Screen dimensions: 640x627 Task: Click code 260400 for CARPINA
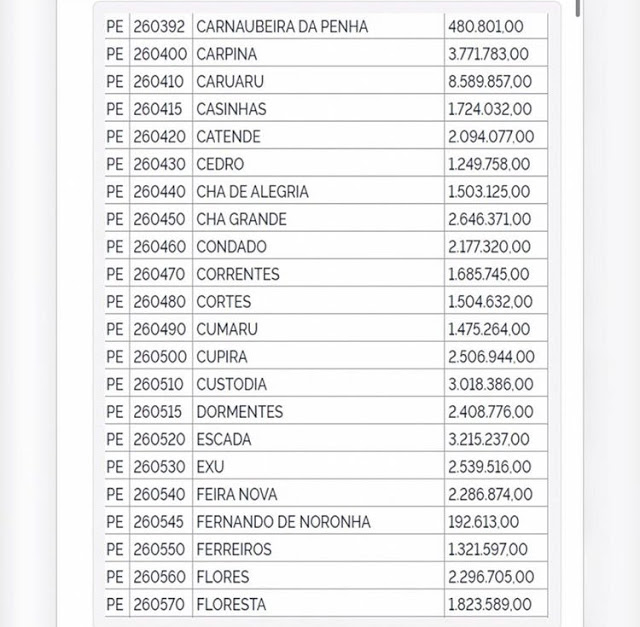[160, 54]
